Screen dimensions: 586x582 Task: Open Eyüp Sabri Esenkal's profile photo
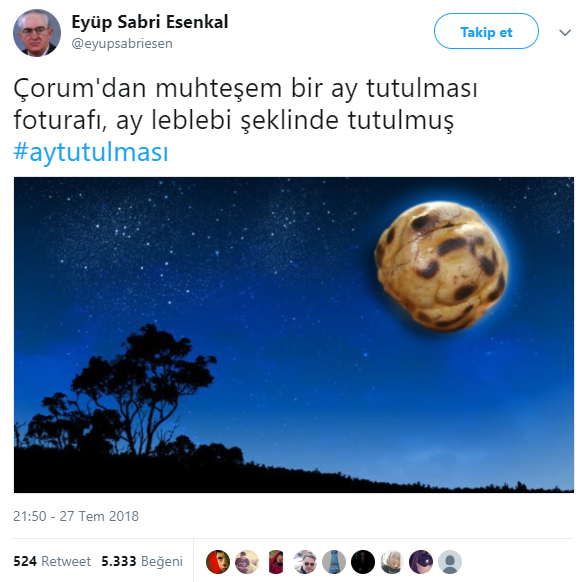pos(37,33)
